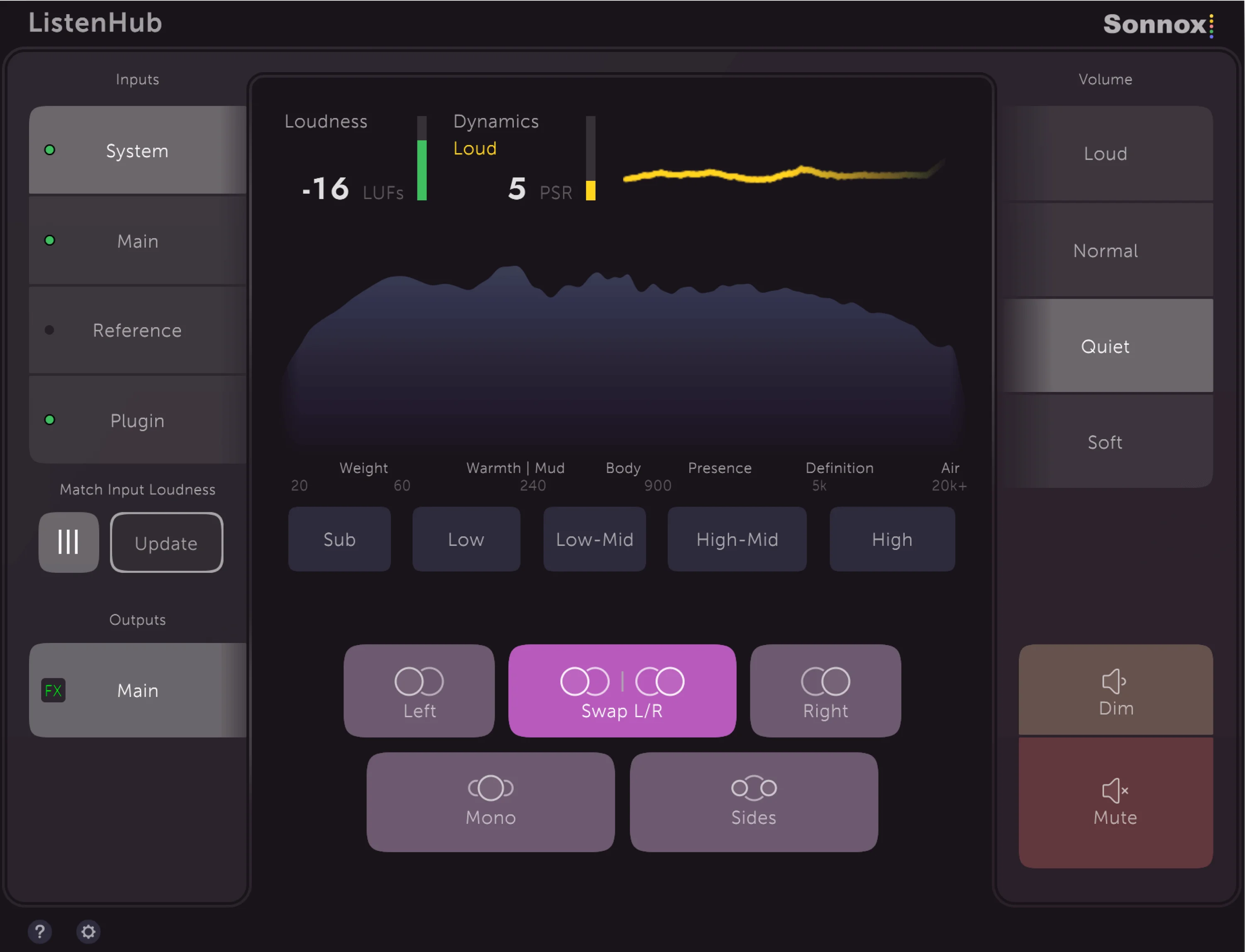Listen to the Right channel only
Screen dimensions: 1245x952
tap(825, 691)
